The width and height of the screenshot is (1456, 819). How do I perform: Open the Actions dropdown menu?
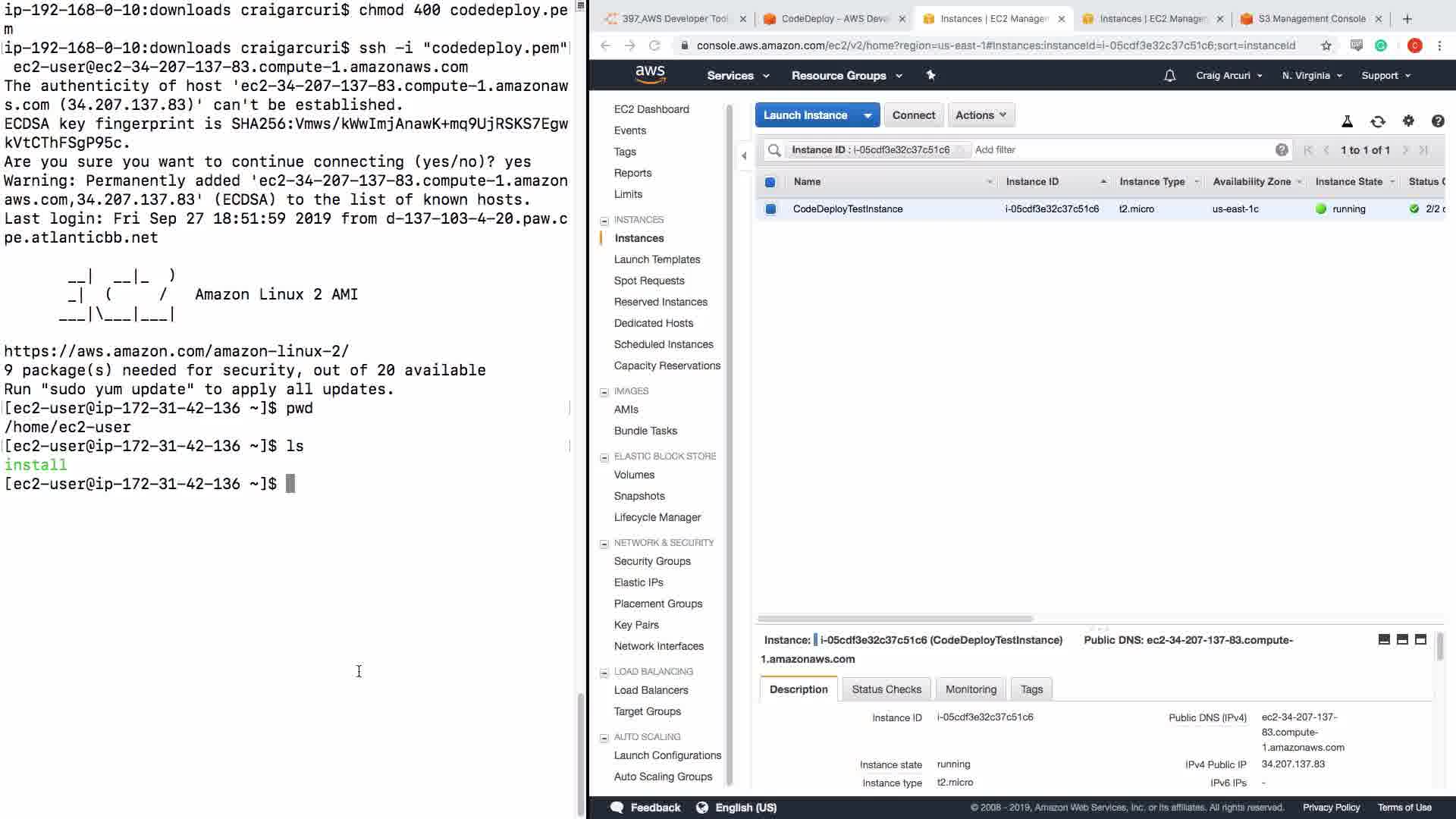(981, 115)
